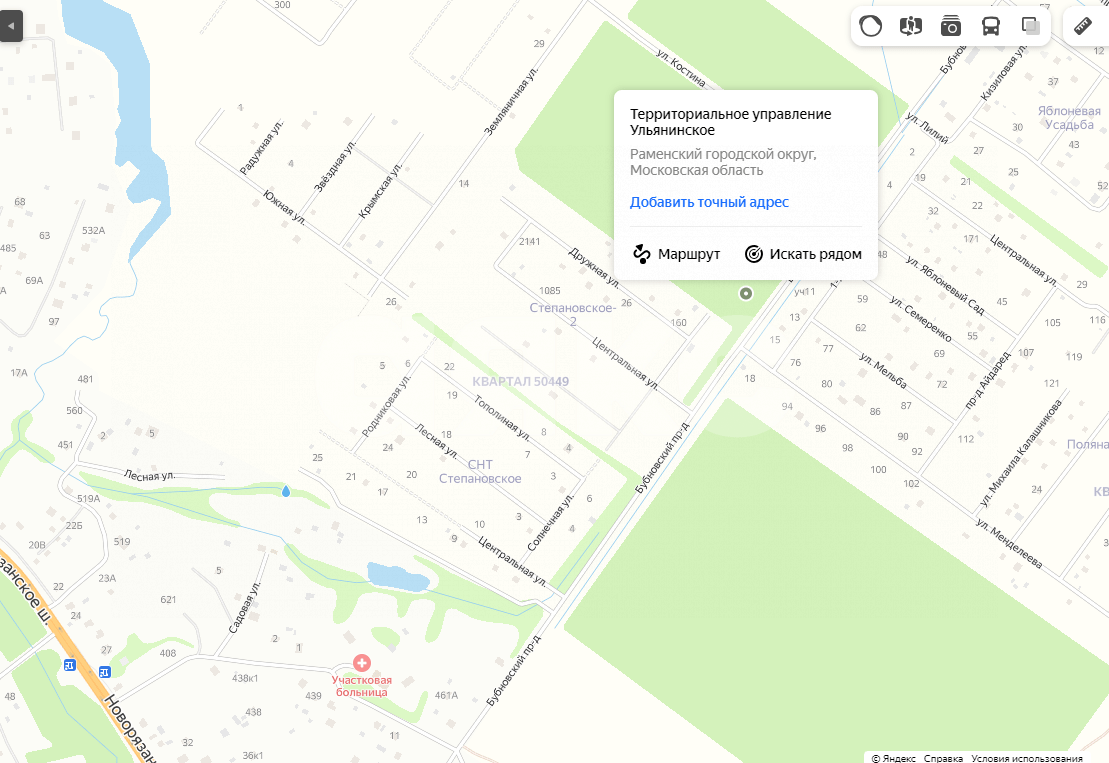The image size is (1109, 763).
Task: Open the Добавить точный адрес link
Action: pyautogui.click(x=709, y=202)
